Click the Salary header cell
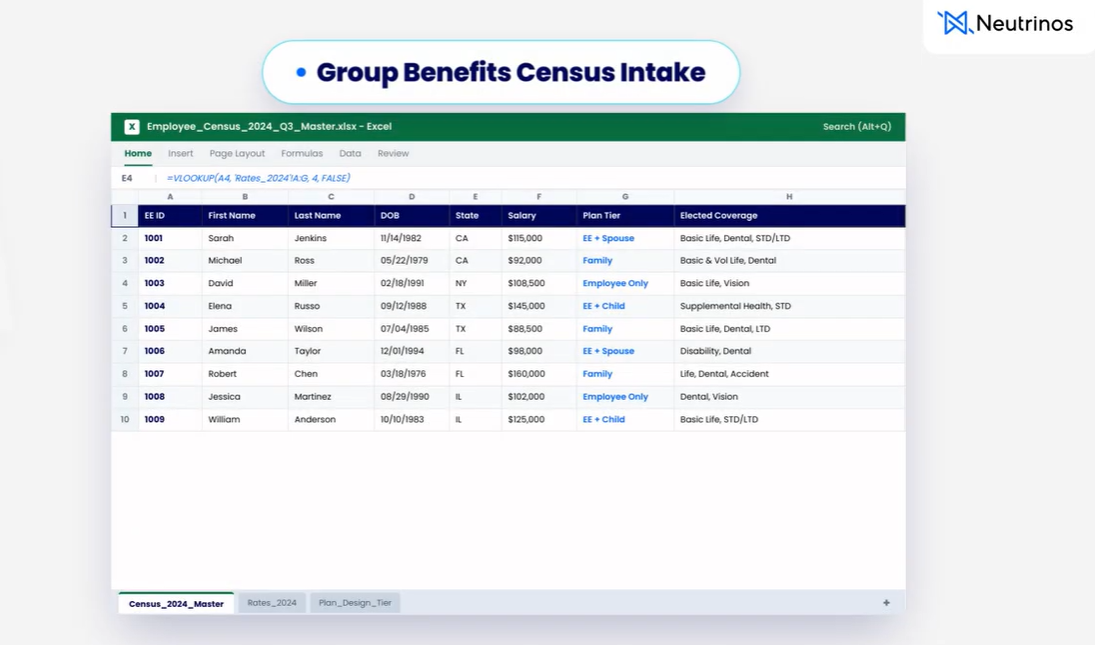1095x645 pixels. point(539,216)
